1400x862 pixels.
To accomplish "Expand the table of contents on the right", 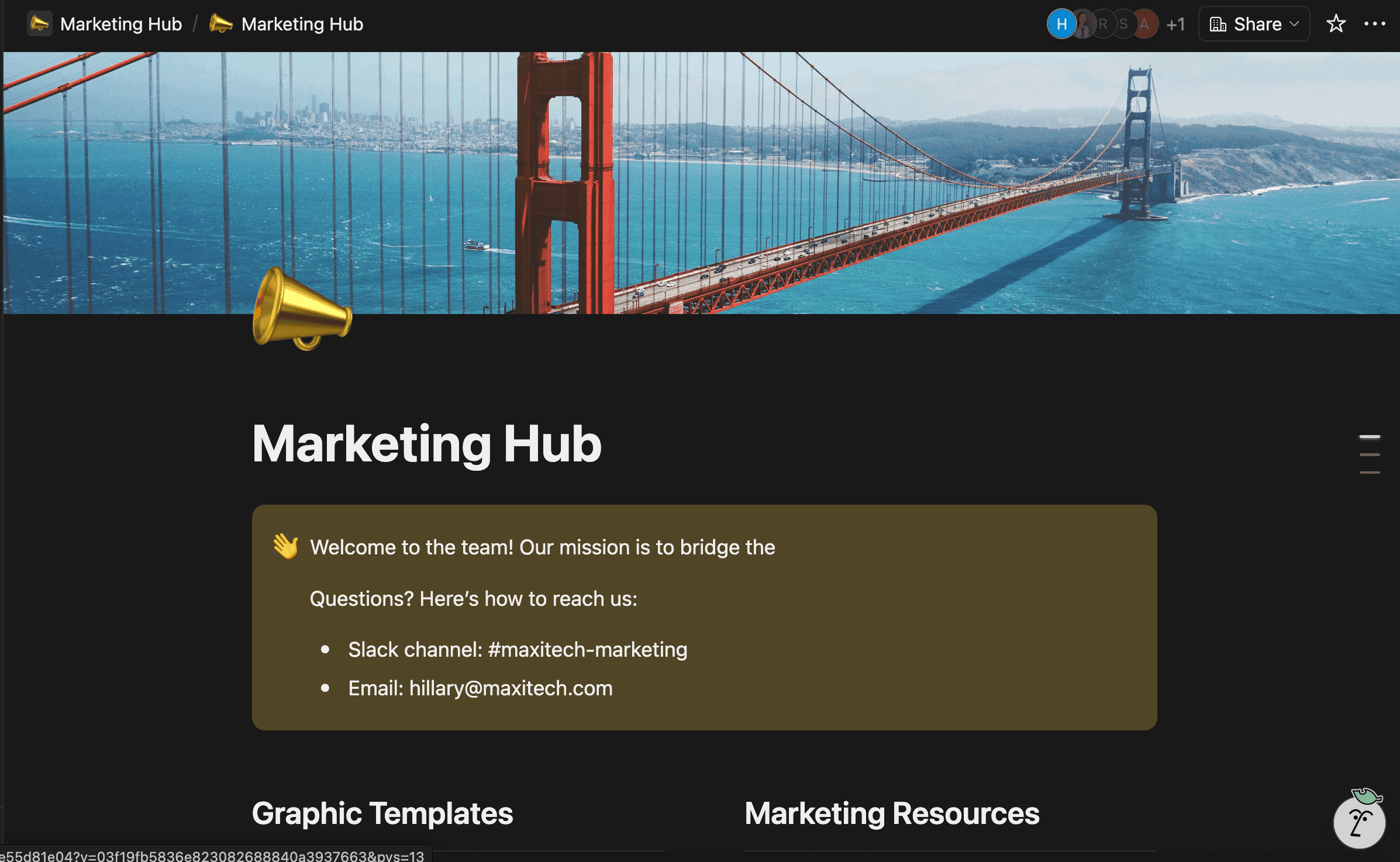I will [x=1370, y=454].
